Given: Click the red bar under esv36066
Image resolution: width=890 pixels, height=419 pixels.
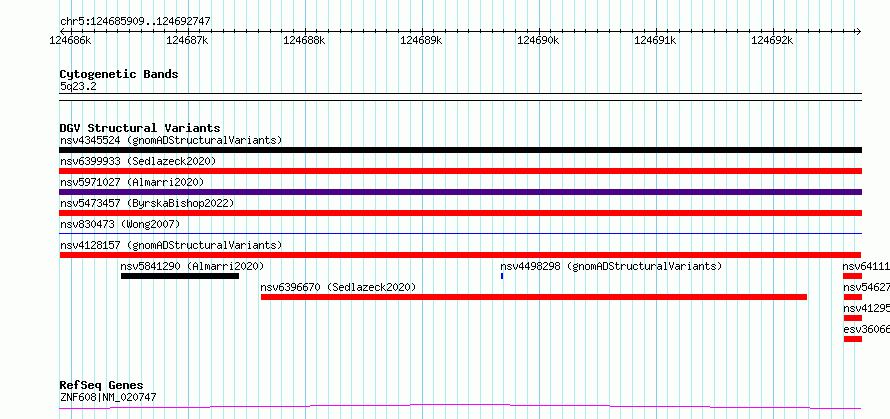Looking at the screenshot, I should [853, 339].
